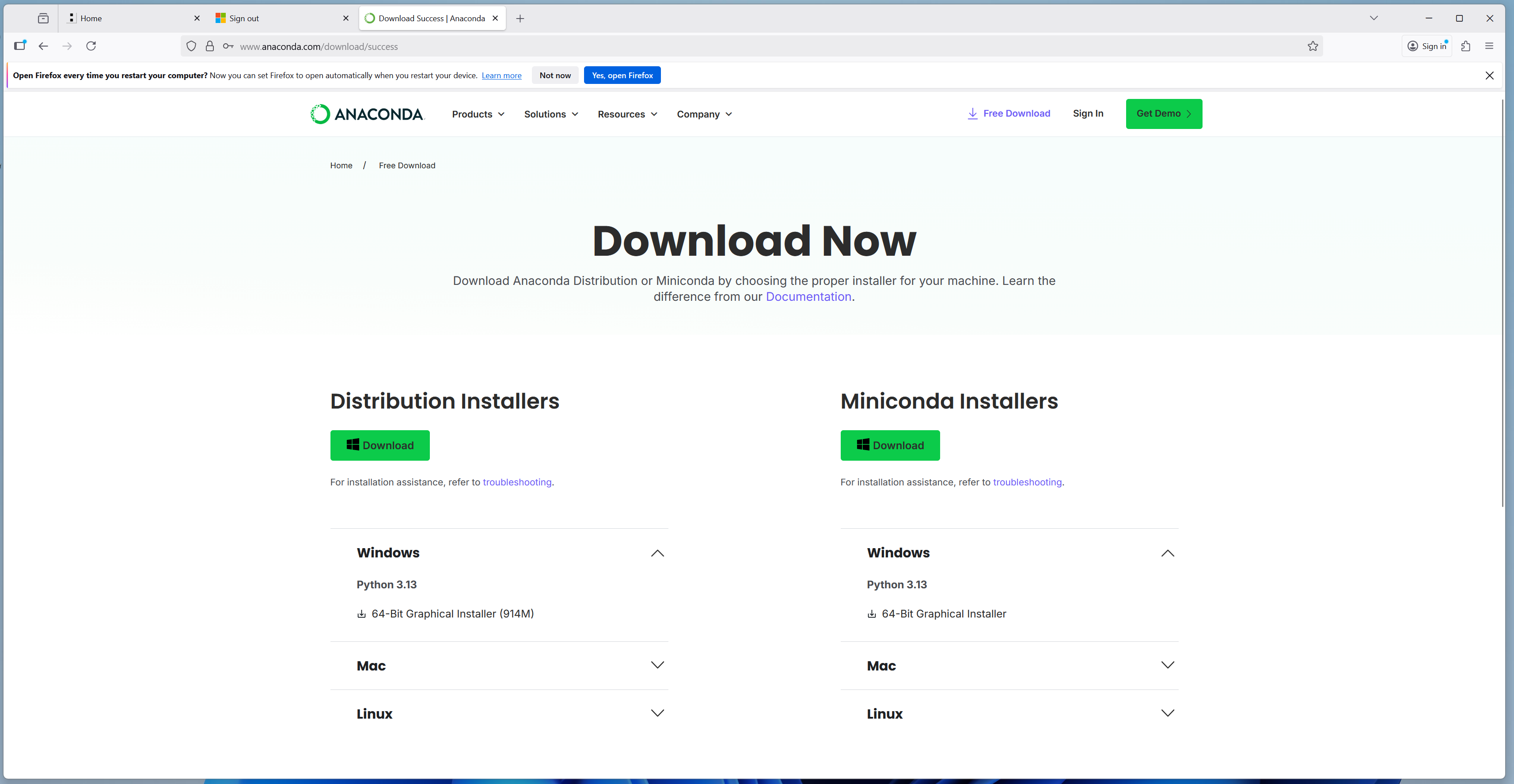This screenshot has height=784, width=1514.
Task: Open Firefox View recent browsing icon
Action: [x=43, y=18]
